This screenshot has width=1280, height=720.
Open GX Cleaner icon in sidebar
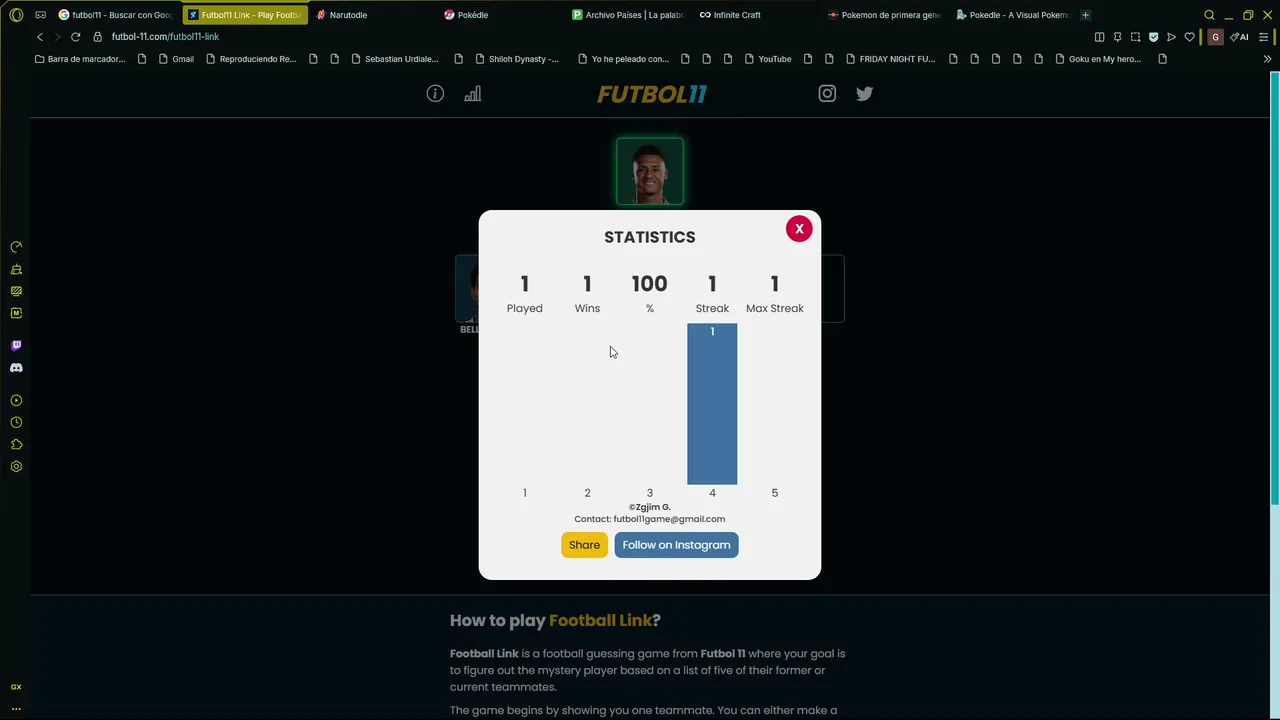coord(16,269)
